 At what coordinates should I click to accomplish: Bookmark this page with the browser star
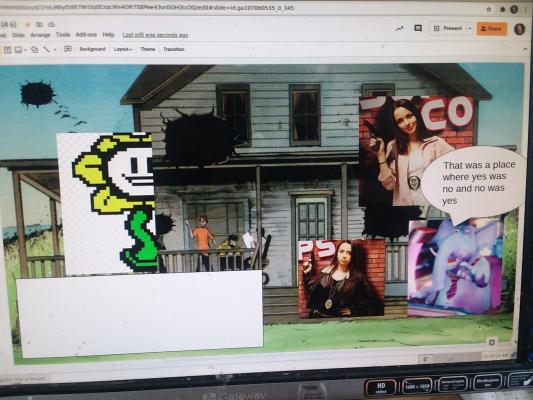click(x=489, y=10)
